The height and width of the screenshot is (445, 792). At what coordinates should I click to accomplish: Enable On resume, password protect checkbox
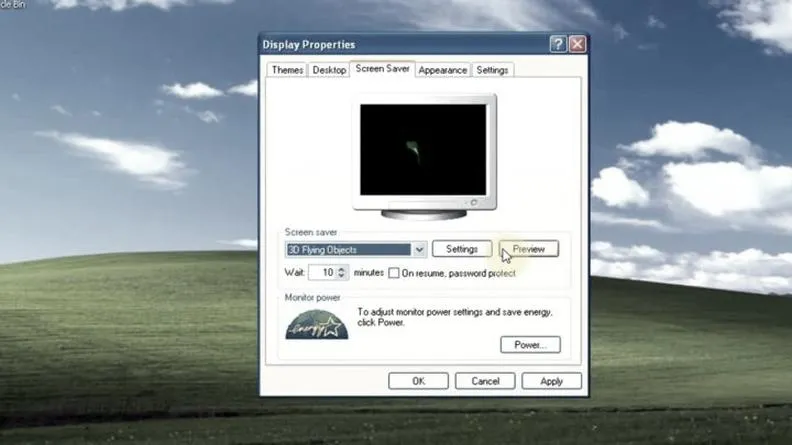[x=393, y=273]
